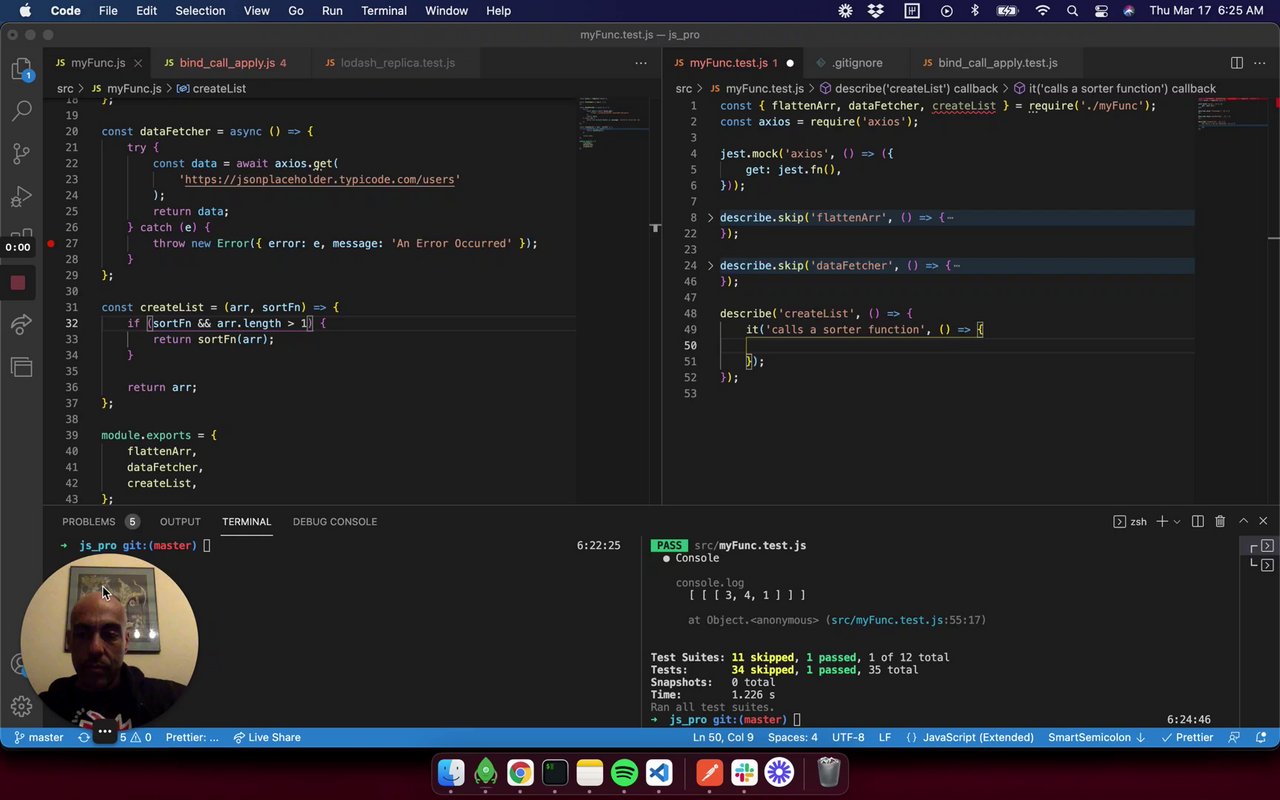Open the Explorer view in activity bar

tap(21, 69)
